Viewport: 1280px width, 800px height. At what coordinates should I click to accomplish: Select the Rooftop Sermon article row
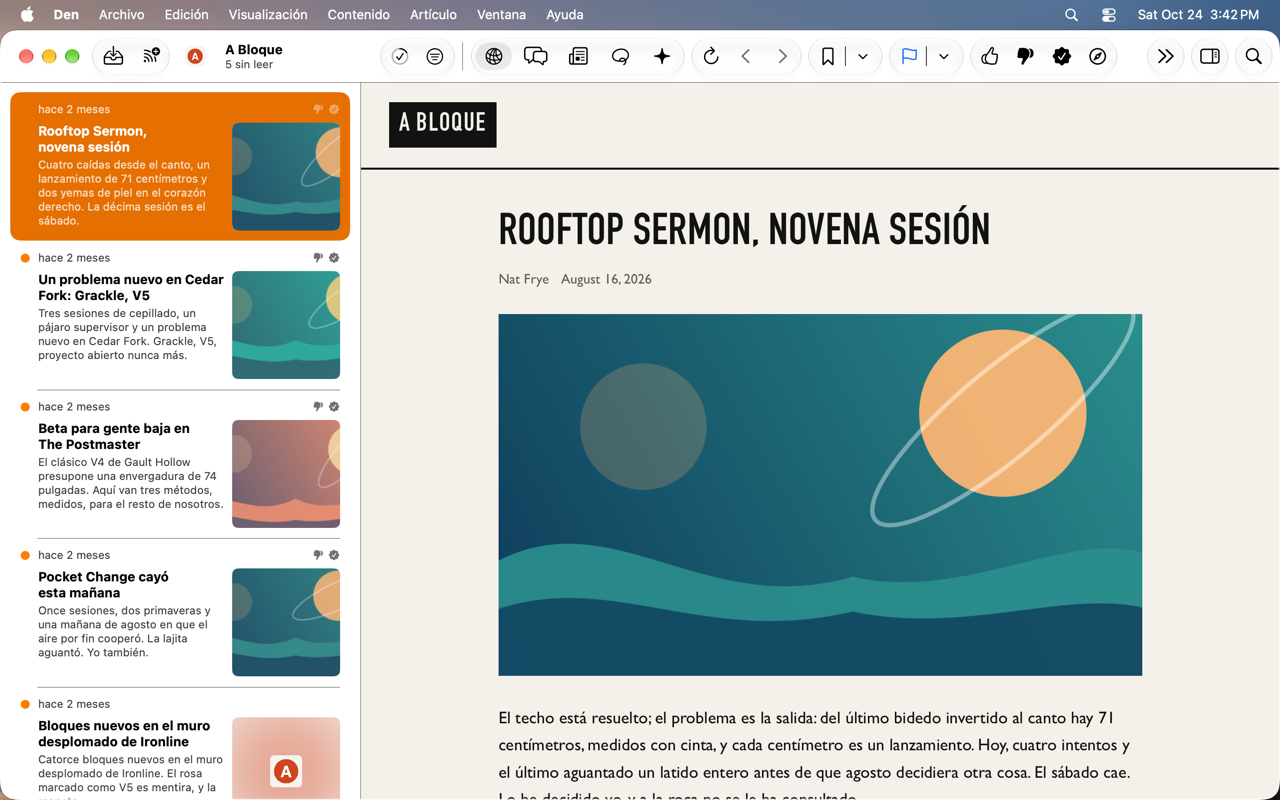pyautogui.click(x=180, y=166)
